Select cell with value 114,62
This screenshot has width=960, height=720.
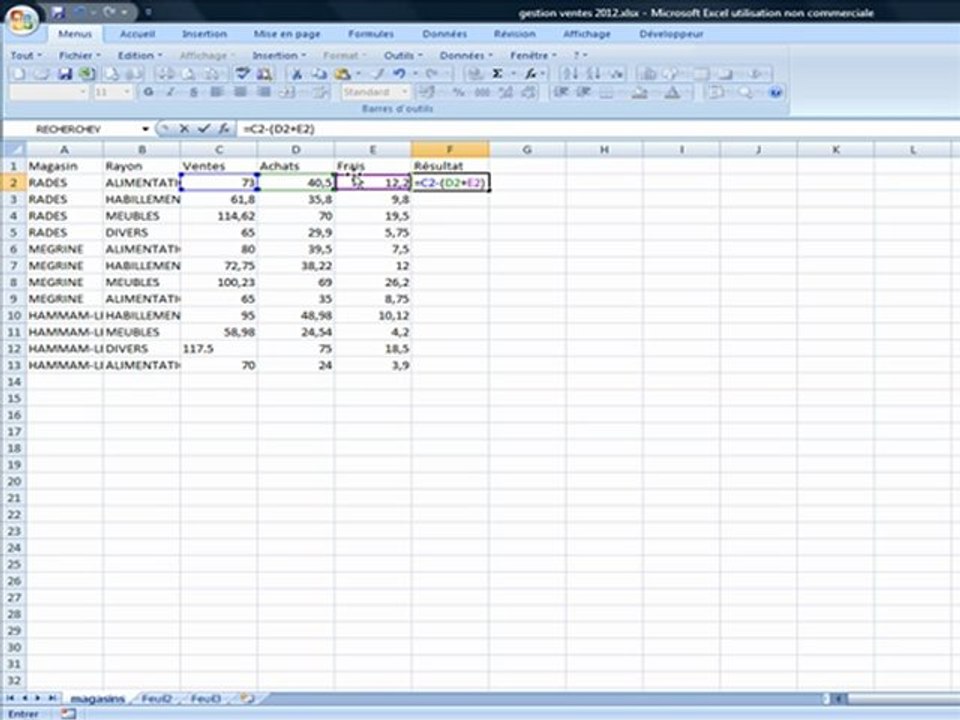pyautogui.click(x=219, y=216)
